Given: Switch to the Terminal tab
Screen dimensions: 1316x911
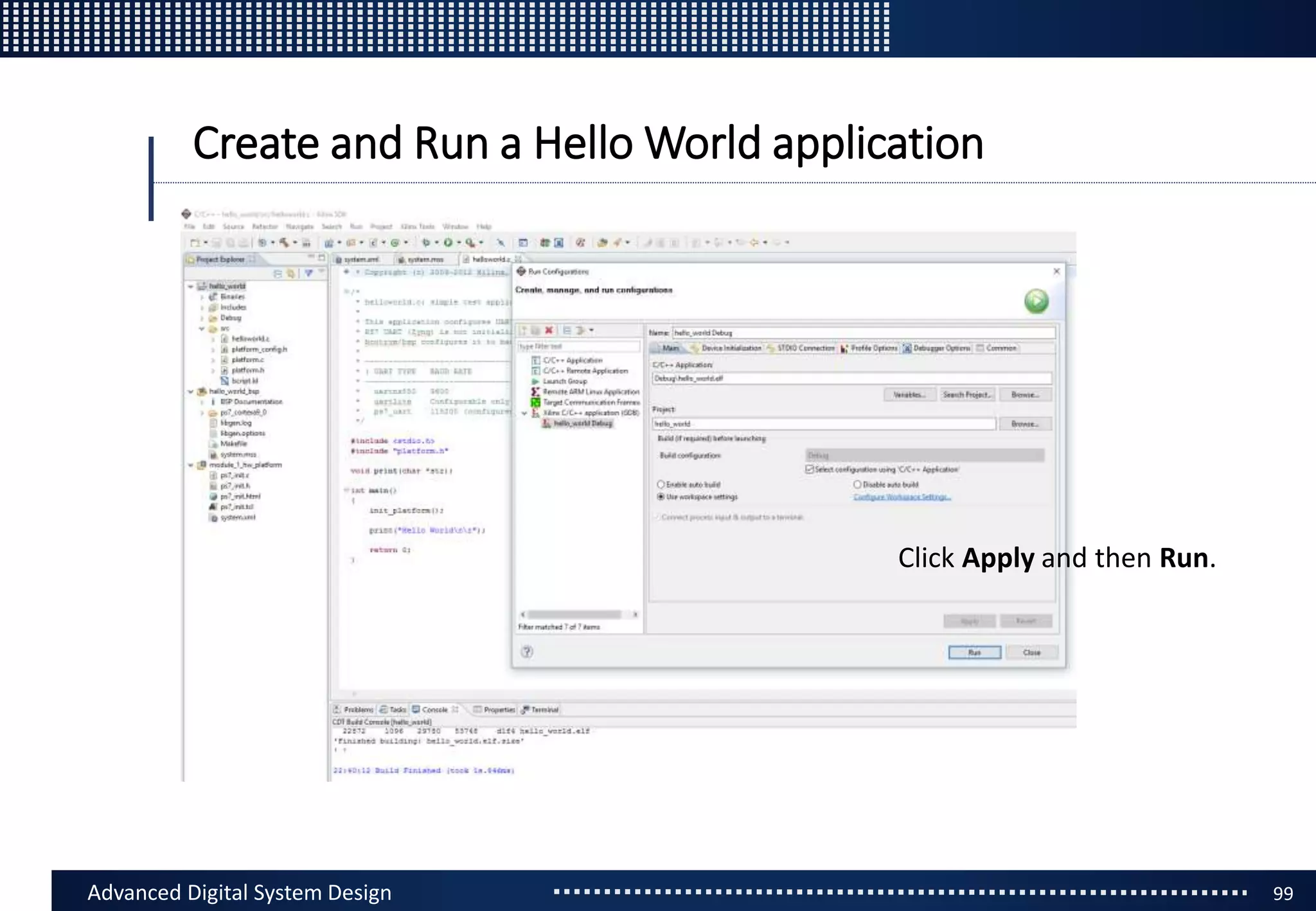Looking at the screenshot, I should 540,710.
